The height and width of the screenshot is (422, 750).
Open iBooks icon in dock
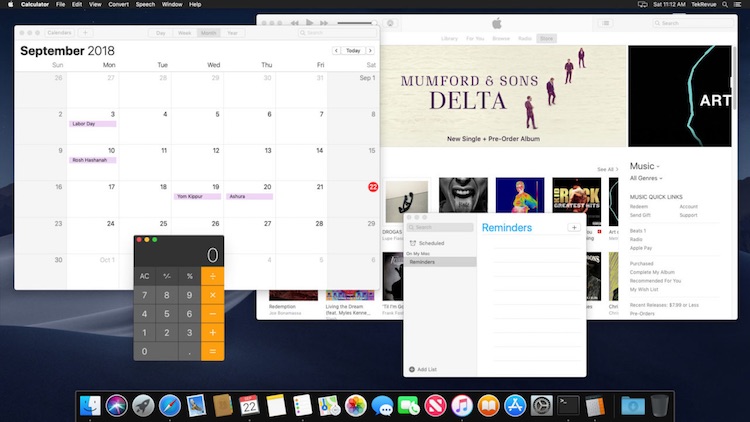coord(488,406)
